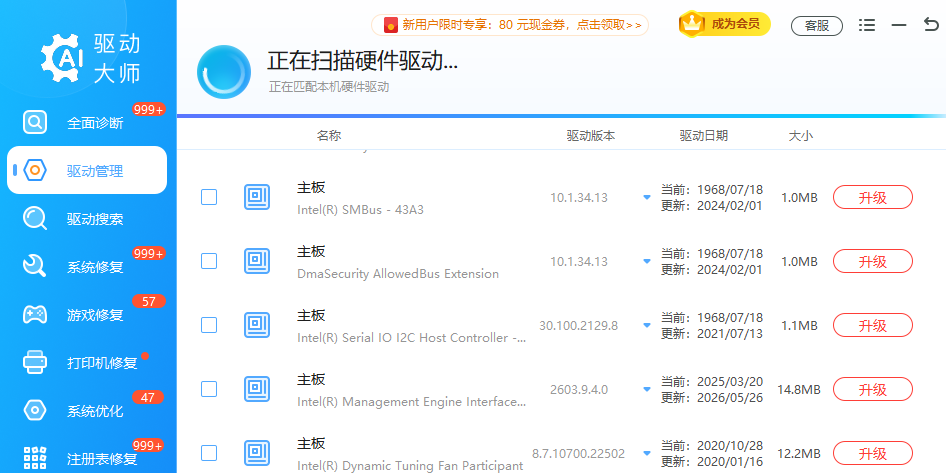Open 系统修复 in the sidebar
Screen dimensions: 946x473
pos(87,266)
